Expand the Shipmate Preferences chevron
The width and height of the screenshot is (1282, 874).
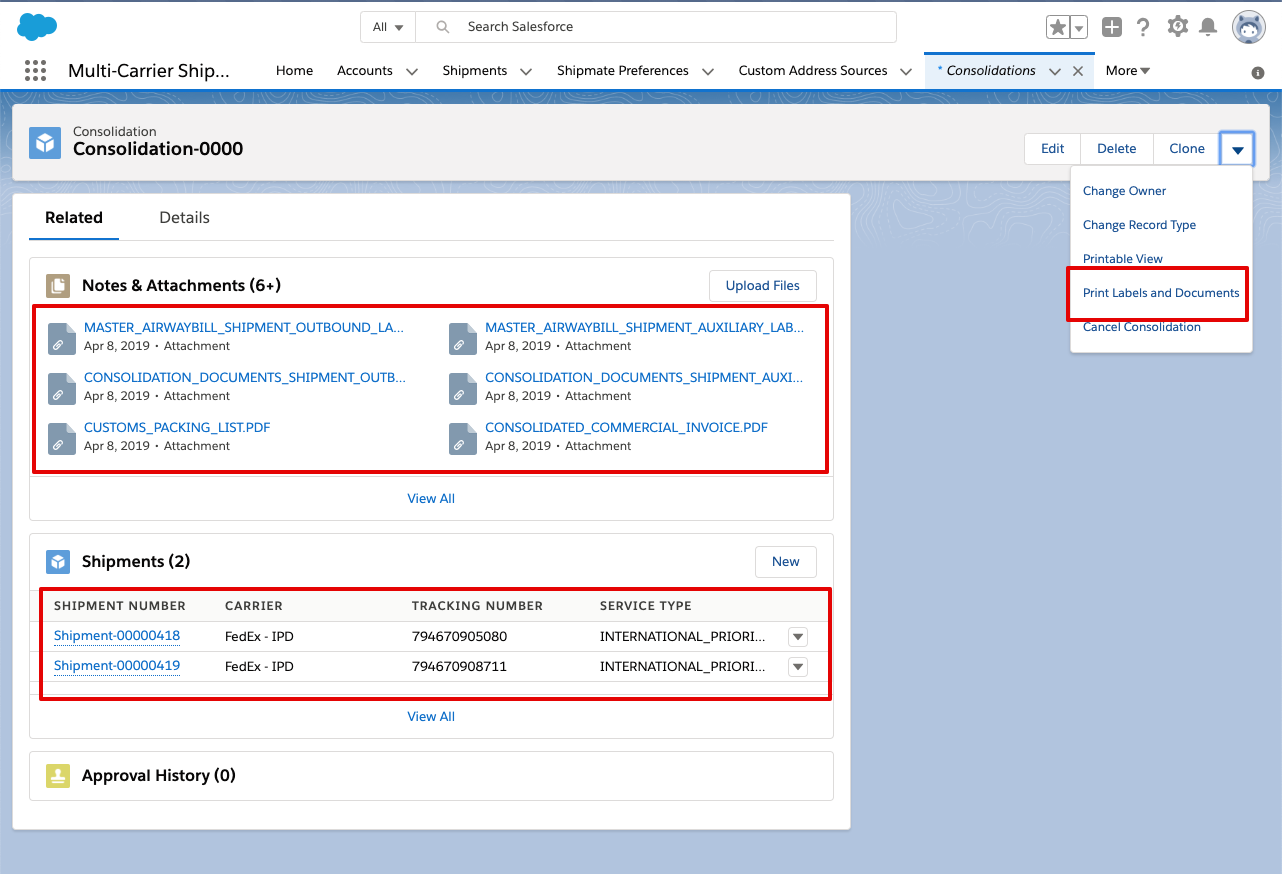(708, 71)
